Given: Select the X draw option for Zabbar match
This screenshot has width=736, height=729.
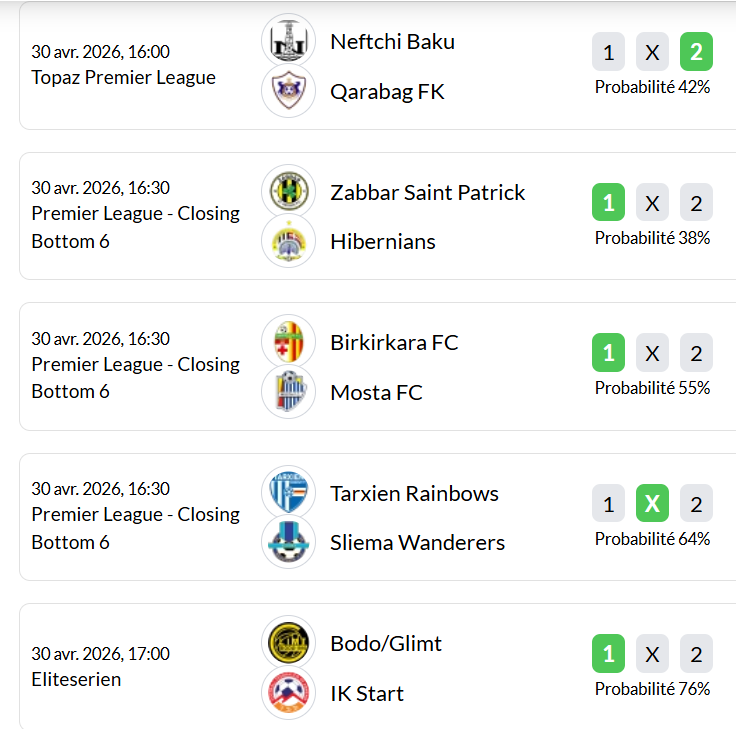Looking at the screenshot, I should (x=652, y=203).
